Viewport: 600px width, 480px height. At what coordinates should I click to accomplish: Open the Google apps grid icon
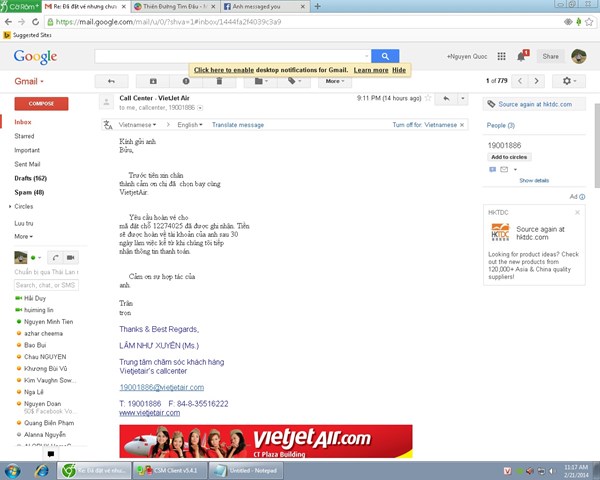pyautogui.click(x=501, y=56)
